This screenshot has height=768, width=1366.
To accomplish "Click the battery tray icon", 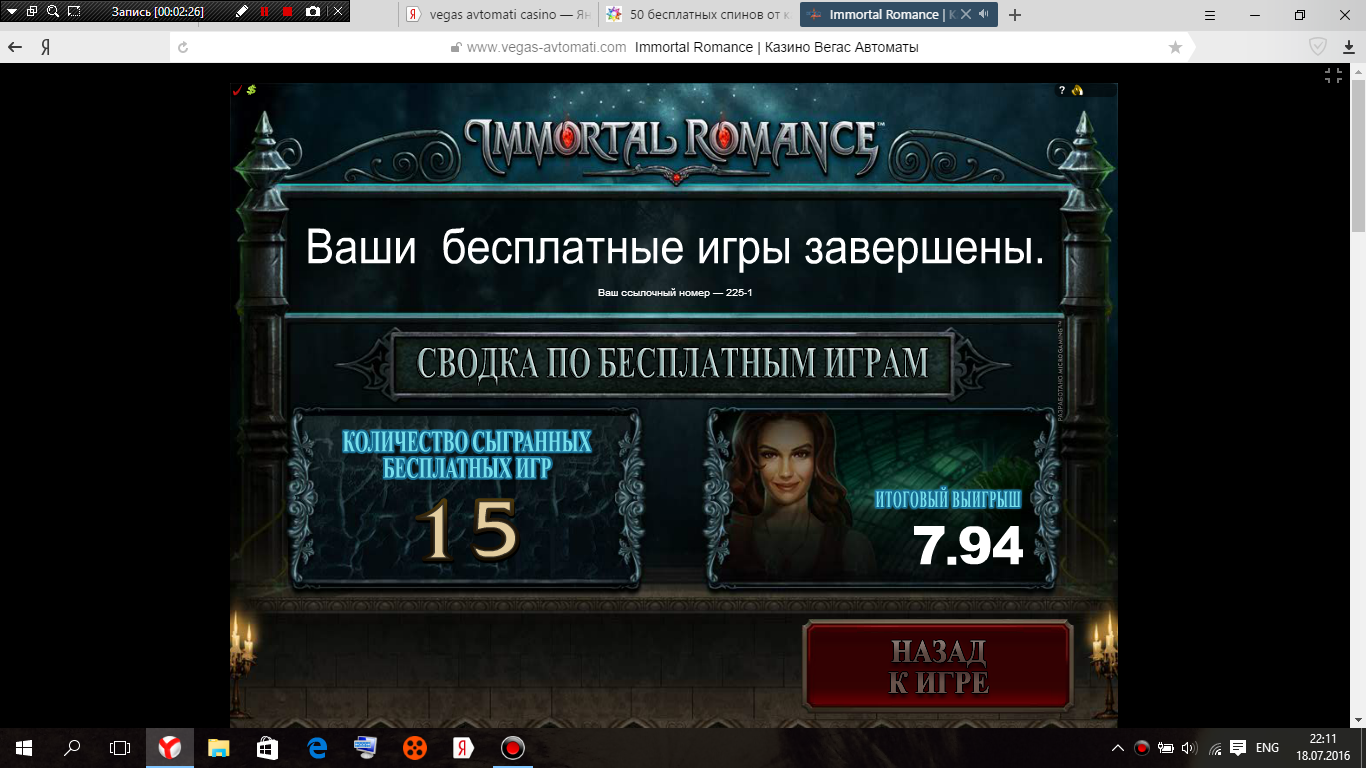I will [x=1166, y=747].
